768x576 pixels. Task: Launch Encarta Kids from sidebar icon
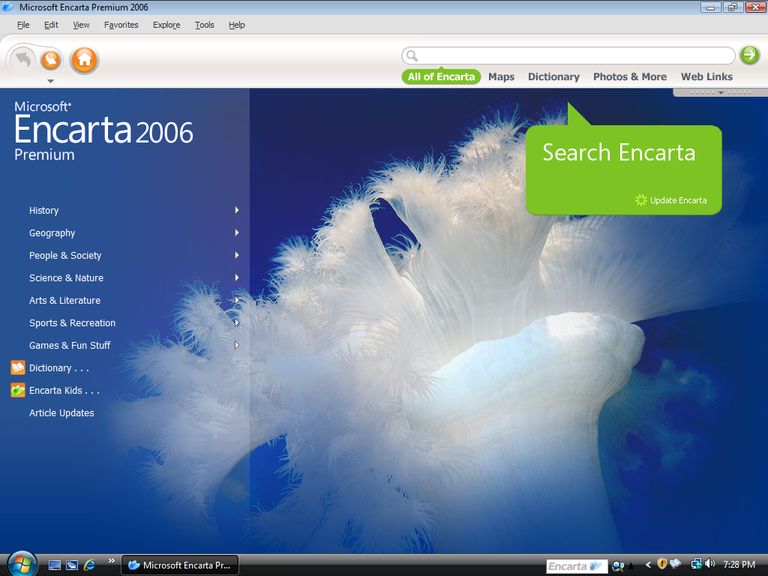tap(17, 390)
